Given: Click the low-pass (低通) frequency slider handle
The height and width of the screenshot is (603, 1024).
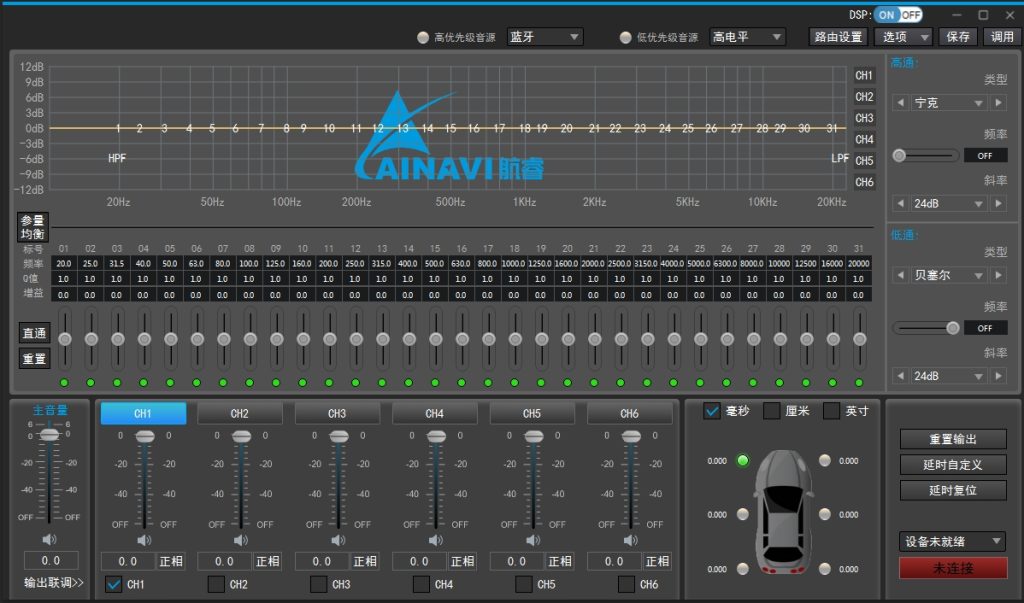Looking at the screenshot, I should tap(953, 328).
